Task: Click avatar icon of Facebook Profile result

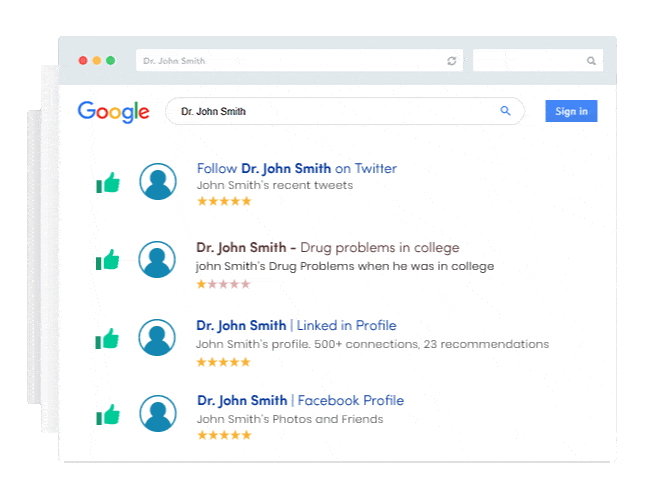Action: pyautogui.click(x=158, y=413)
